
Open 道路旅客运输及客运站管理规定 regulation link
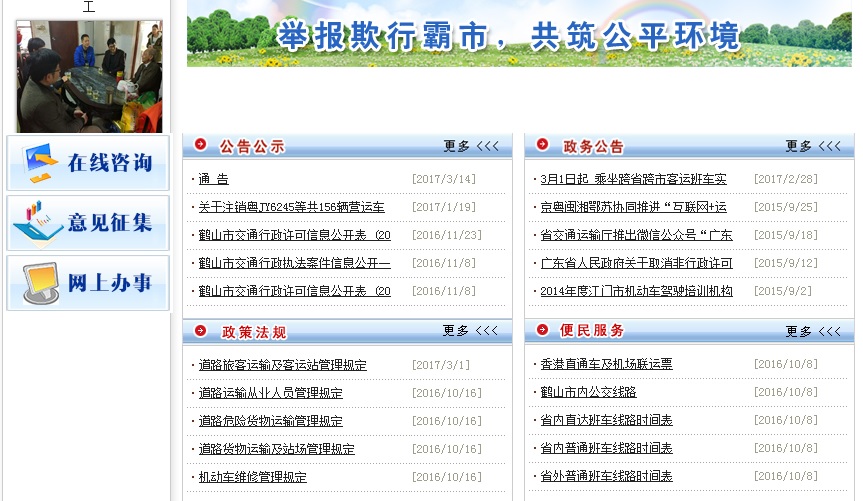[282, 365]
